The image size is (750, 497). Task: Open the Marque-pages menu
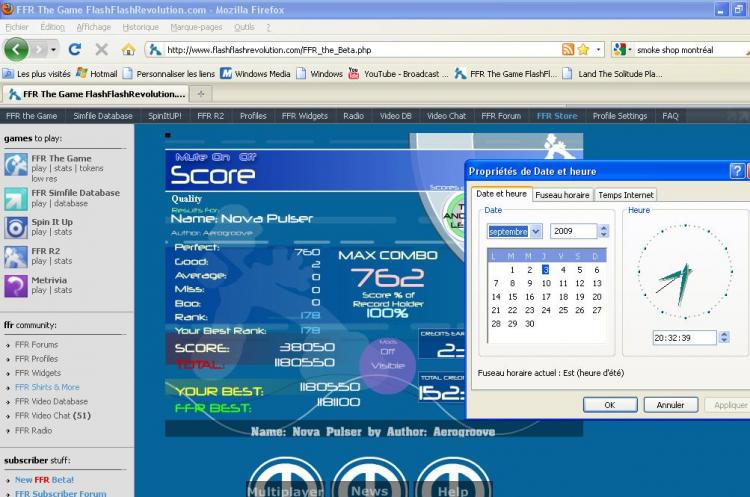click(196, 27)
